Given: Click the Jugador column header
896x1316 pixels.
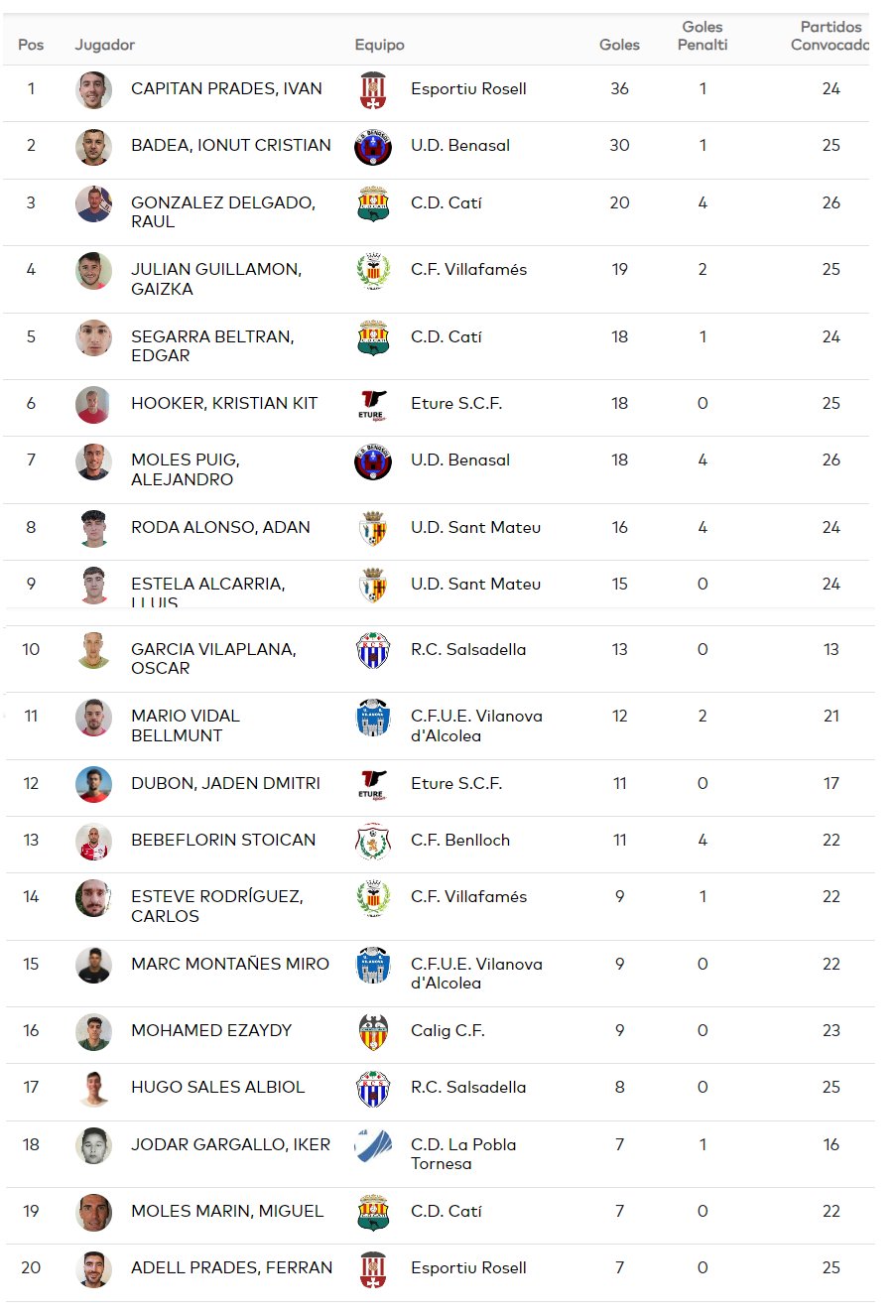Looking at the screenshot, I should click(x=105, y=45).
